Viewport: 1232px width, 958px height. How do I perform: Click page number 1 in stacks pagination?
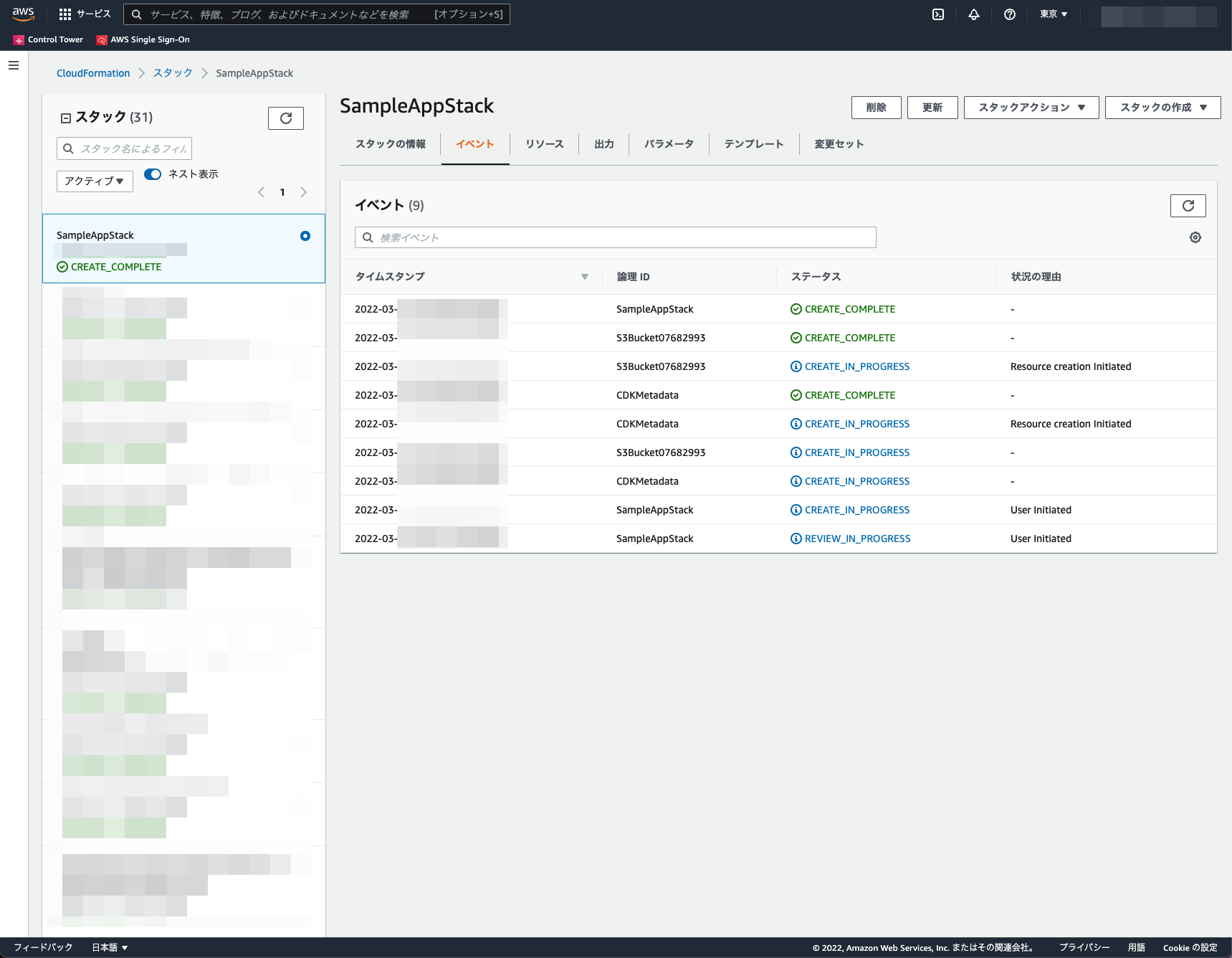click(282, 192)
